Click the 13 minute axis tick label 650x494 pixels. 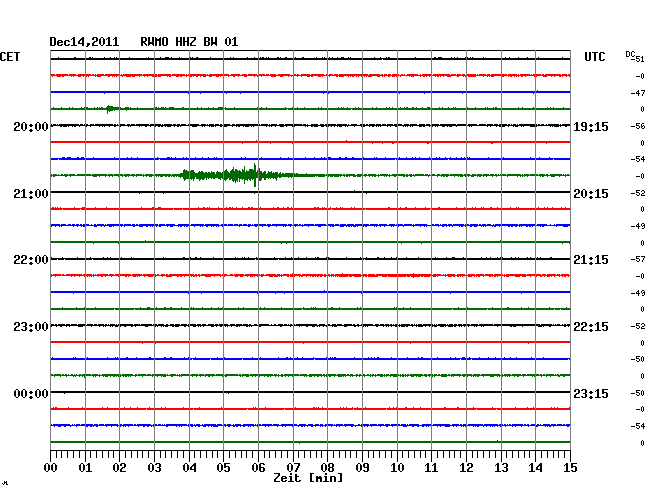click(501, 468)
